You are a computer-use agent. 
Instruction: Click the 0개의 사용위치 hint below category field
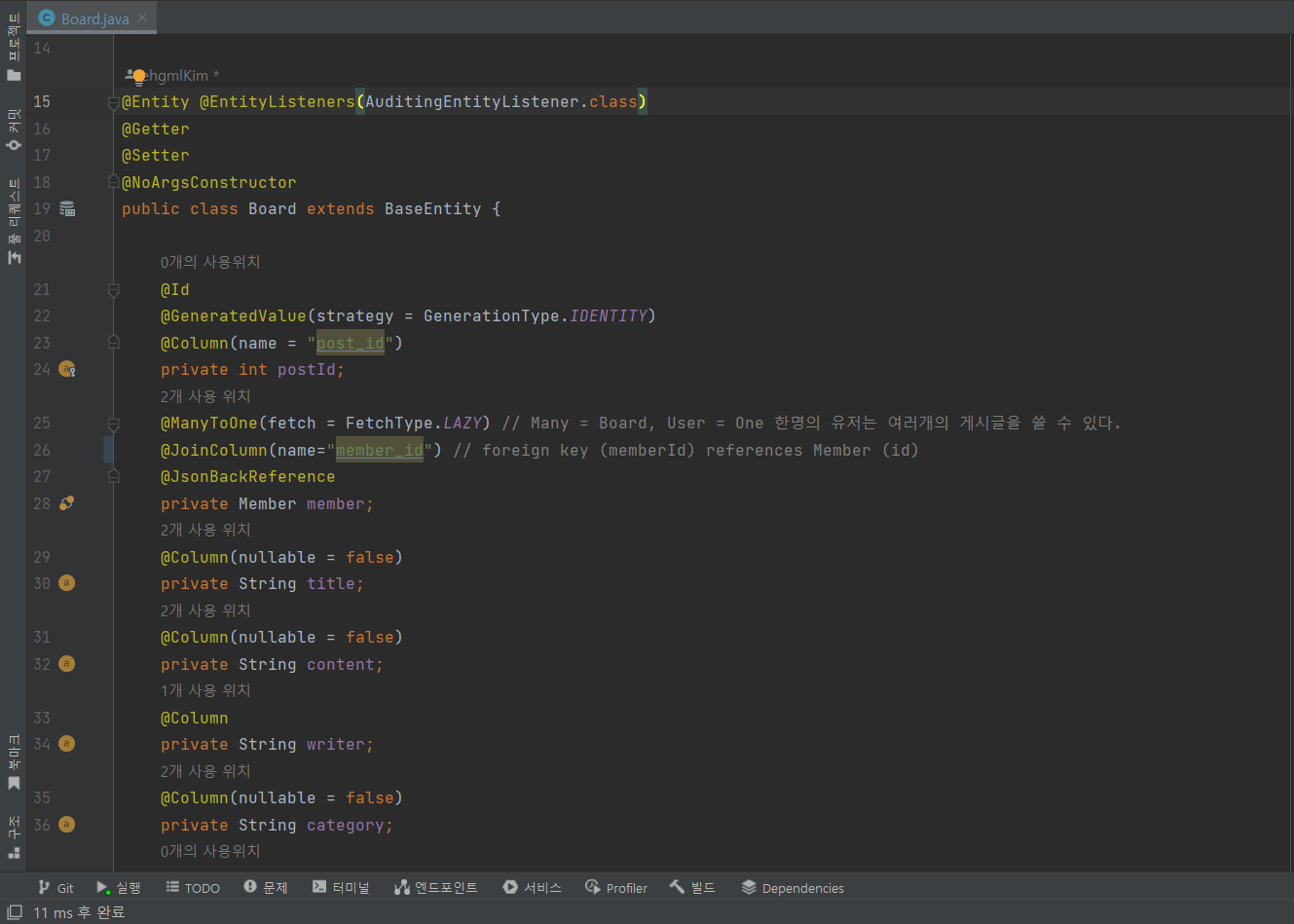tap(210, 851)
